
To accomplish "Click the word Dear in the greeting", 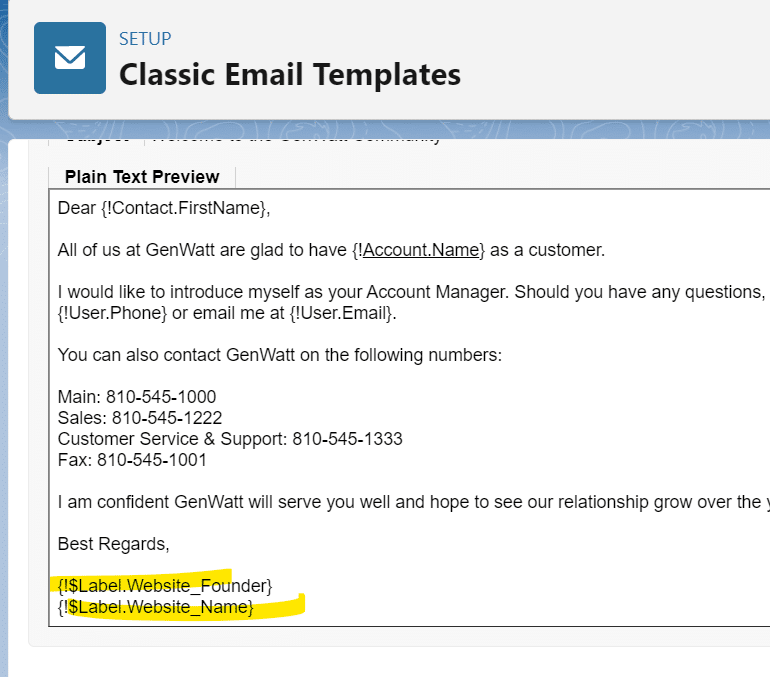I will (76, 208).
